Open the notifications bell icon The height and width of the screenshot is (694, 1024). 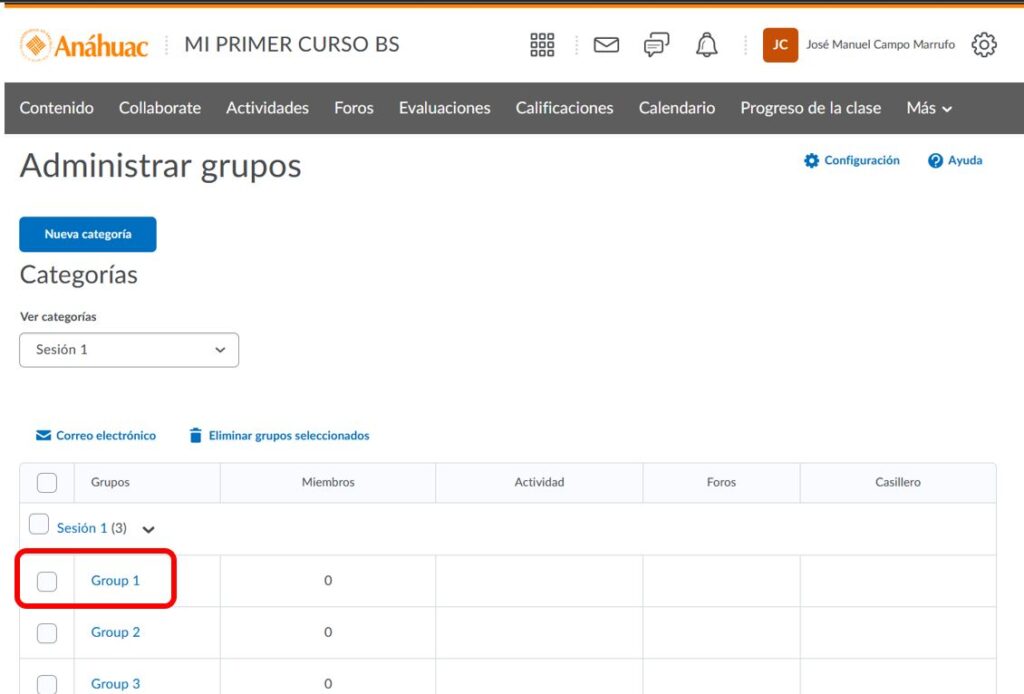(707, 45)
